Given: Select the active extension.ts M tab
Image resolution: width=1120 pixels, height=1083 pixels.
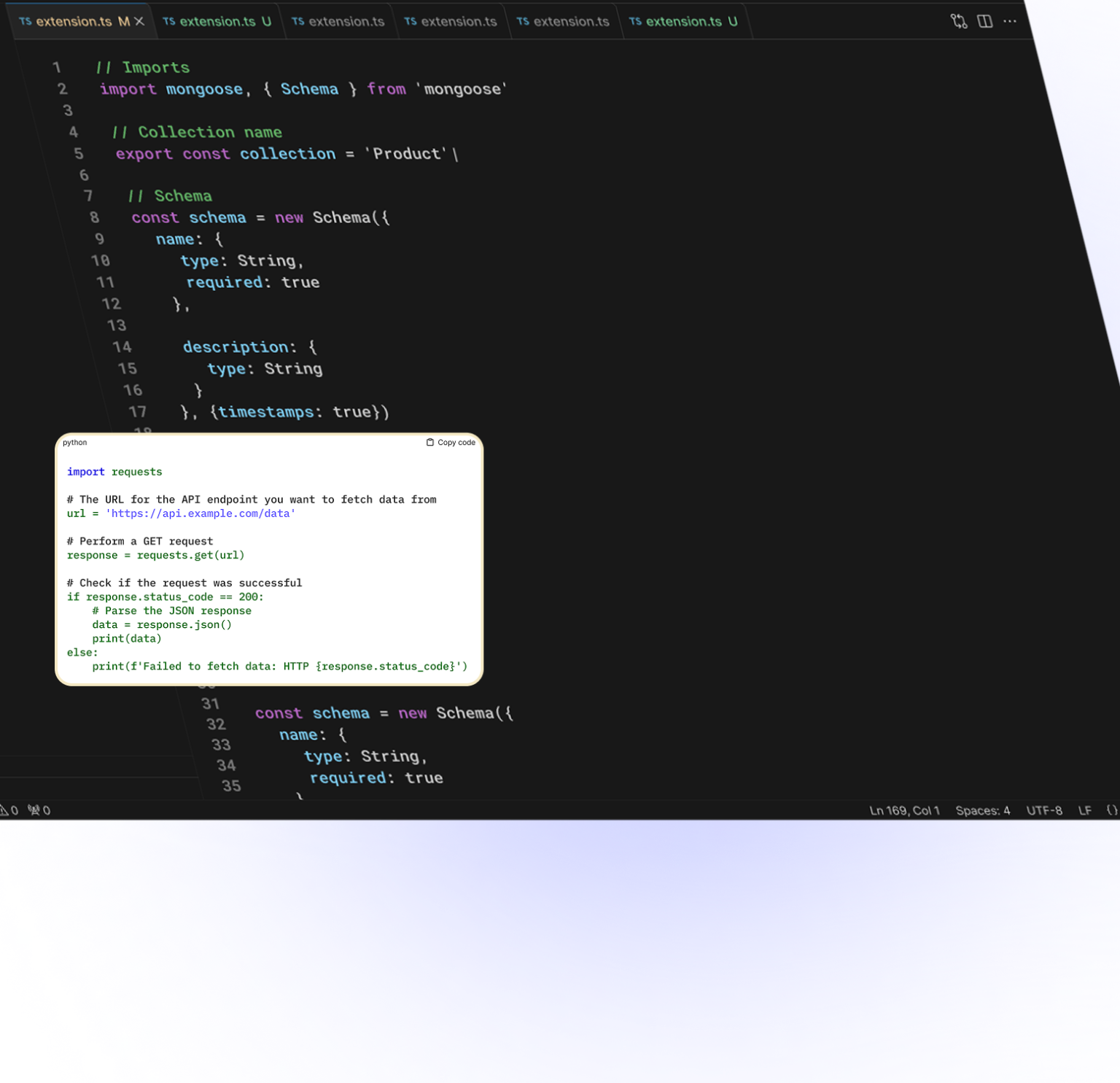Looking at the screenshot, I should [x=74, y=22].
